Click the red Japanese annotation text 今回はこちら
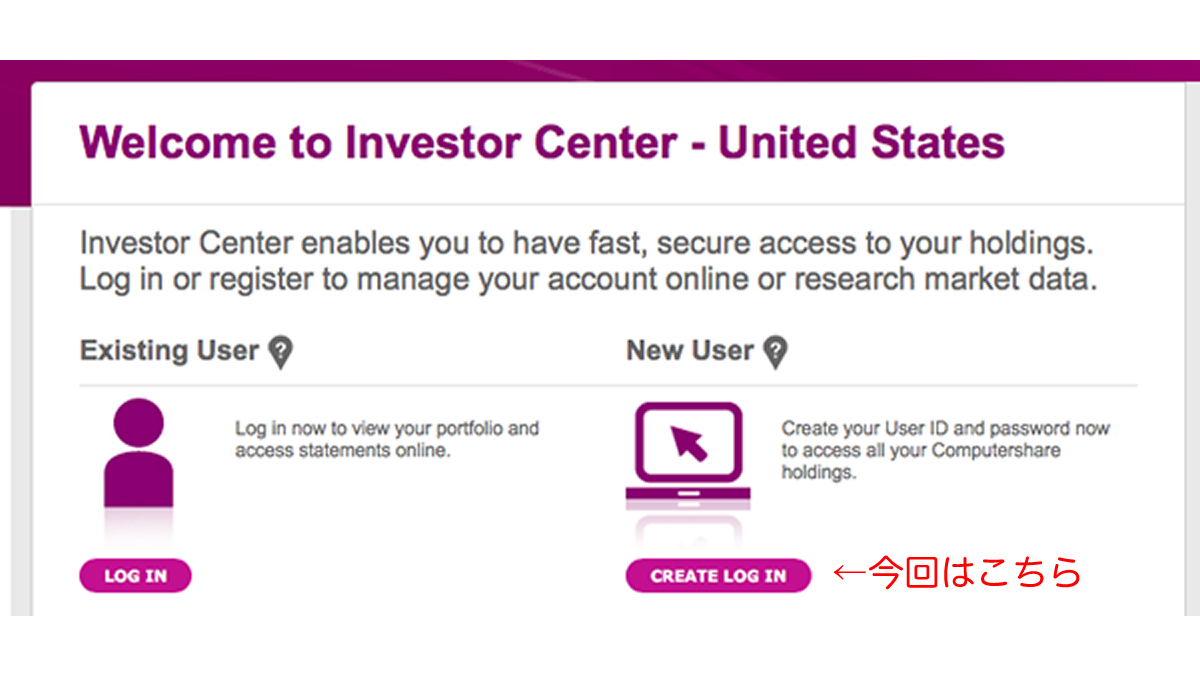This screenshot has width=1200, height=675. click(x=975, y=573)
